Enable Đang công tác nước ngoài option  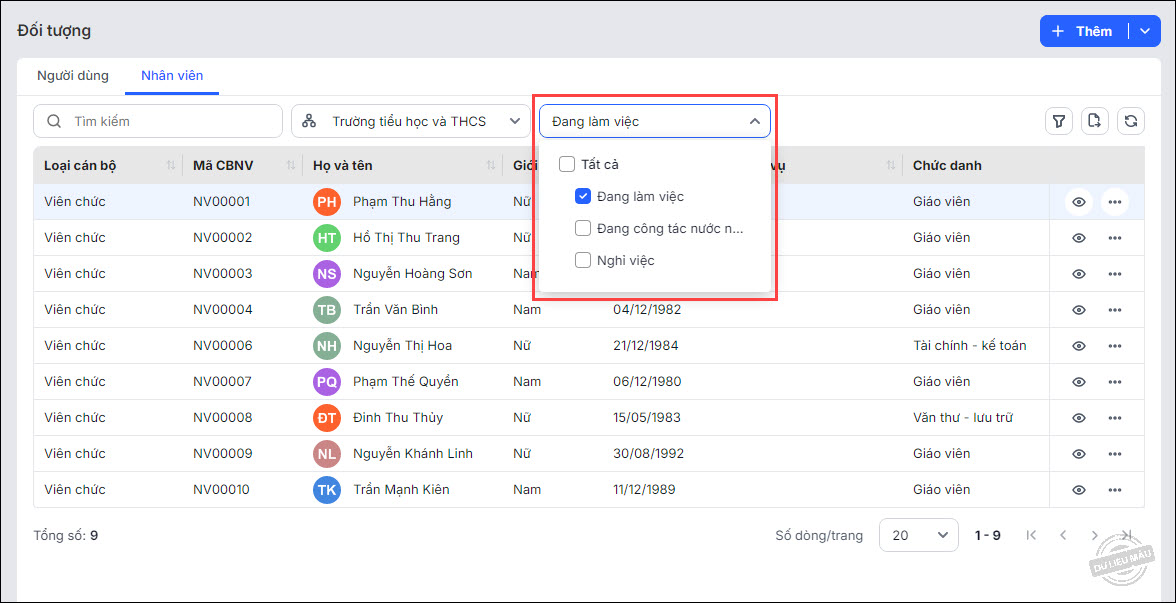pyautogui.click(x=583, y=228)
